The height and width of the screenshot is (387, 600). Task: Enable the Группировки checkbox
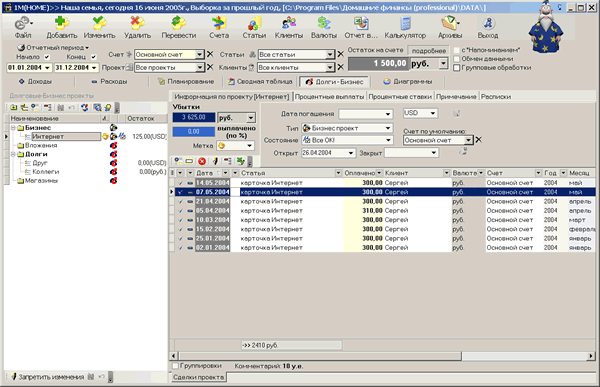[175, 366]
